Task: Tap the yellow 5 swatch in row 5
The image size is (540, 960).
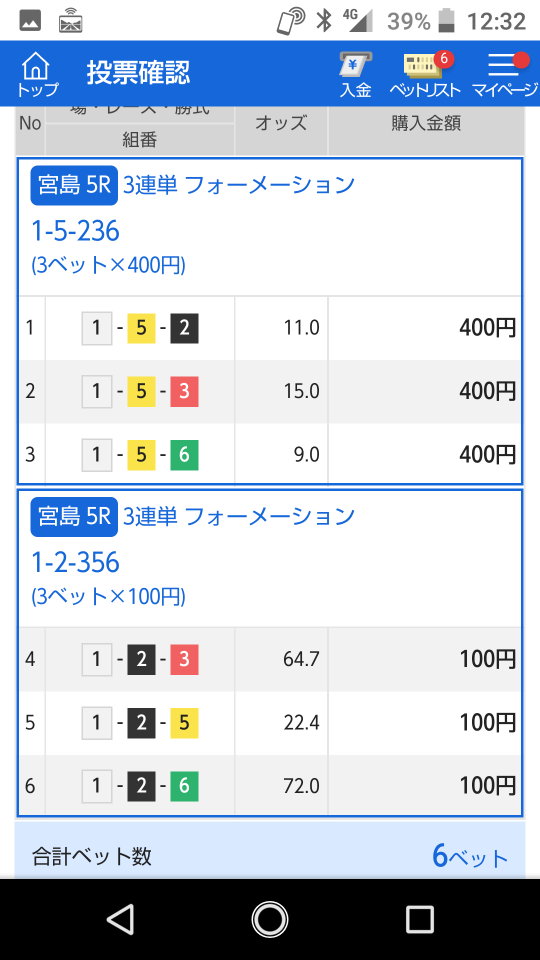Action: pyautogui.click(x=184, y=723)
